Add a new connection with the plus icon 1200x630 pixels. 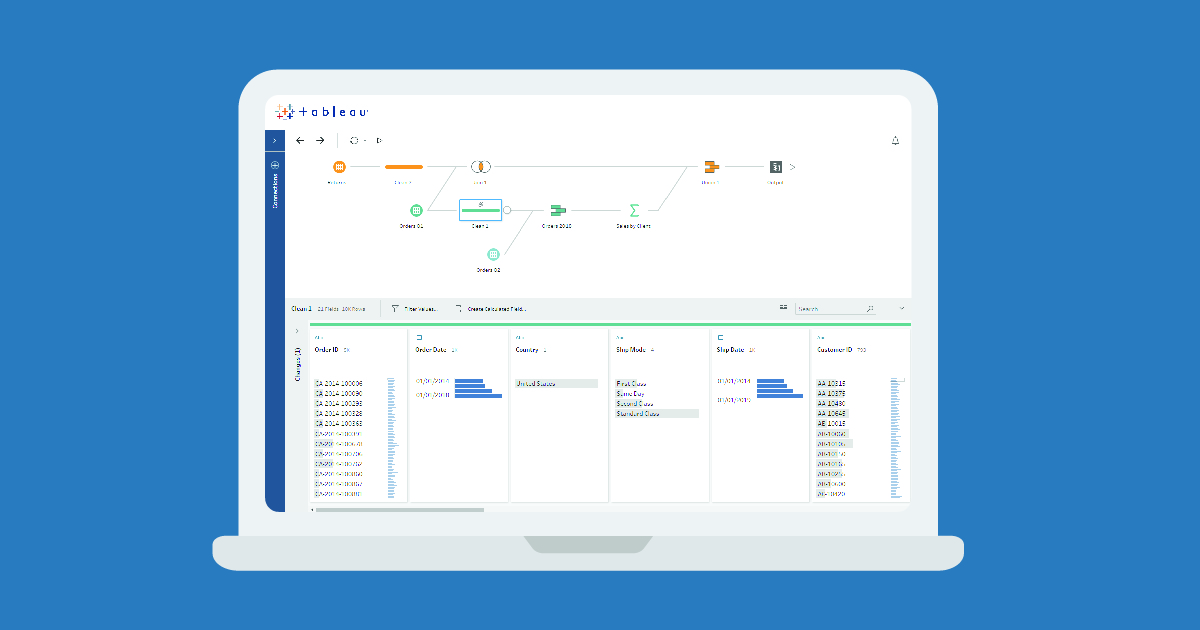pyautogui.click(x=275, y=165)
